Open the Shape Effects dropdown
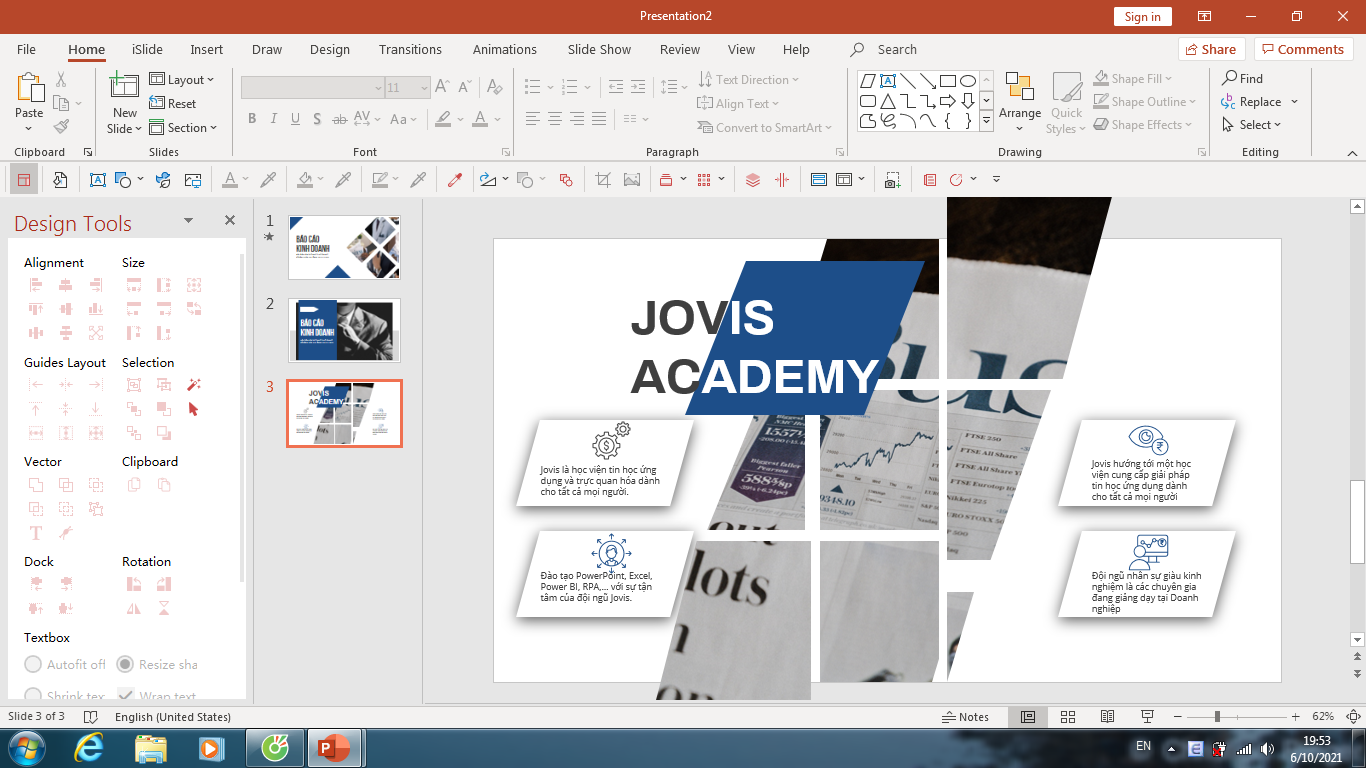This screenshot has width=1366, height=768. 1143,125
